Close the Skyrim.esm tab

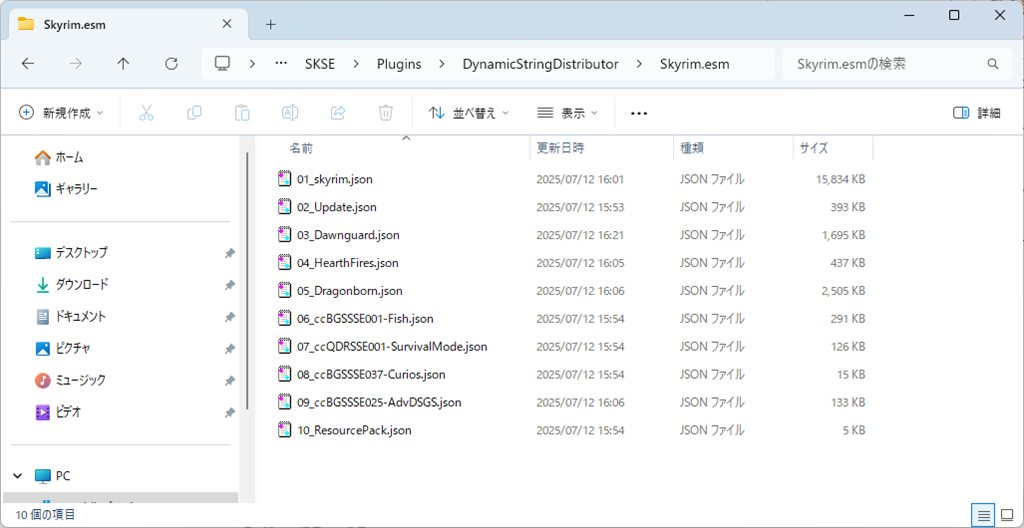(x=227, y=24)
